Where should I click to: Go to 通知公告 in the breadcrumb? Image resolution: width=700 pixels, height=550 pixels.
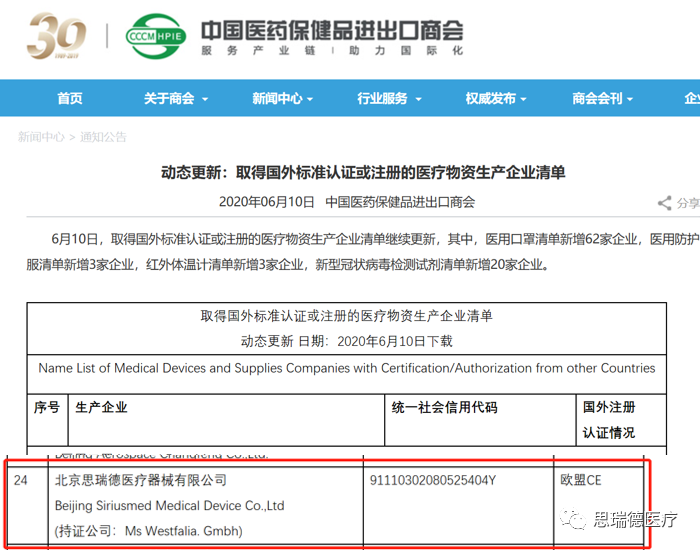(x=103, y=137)
